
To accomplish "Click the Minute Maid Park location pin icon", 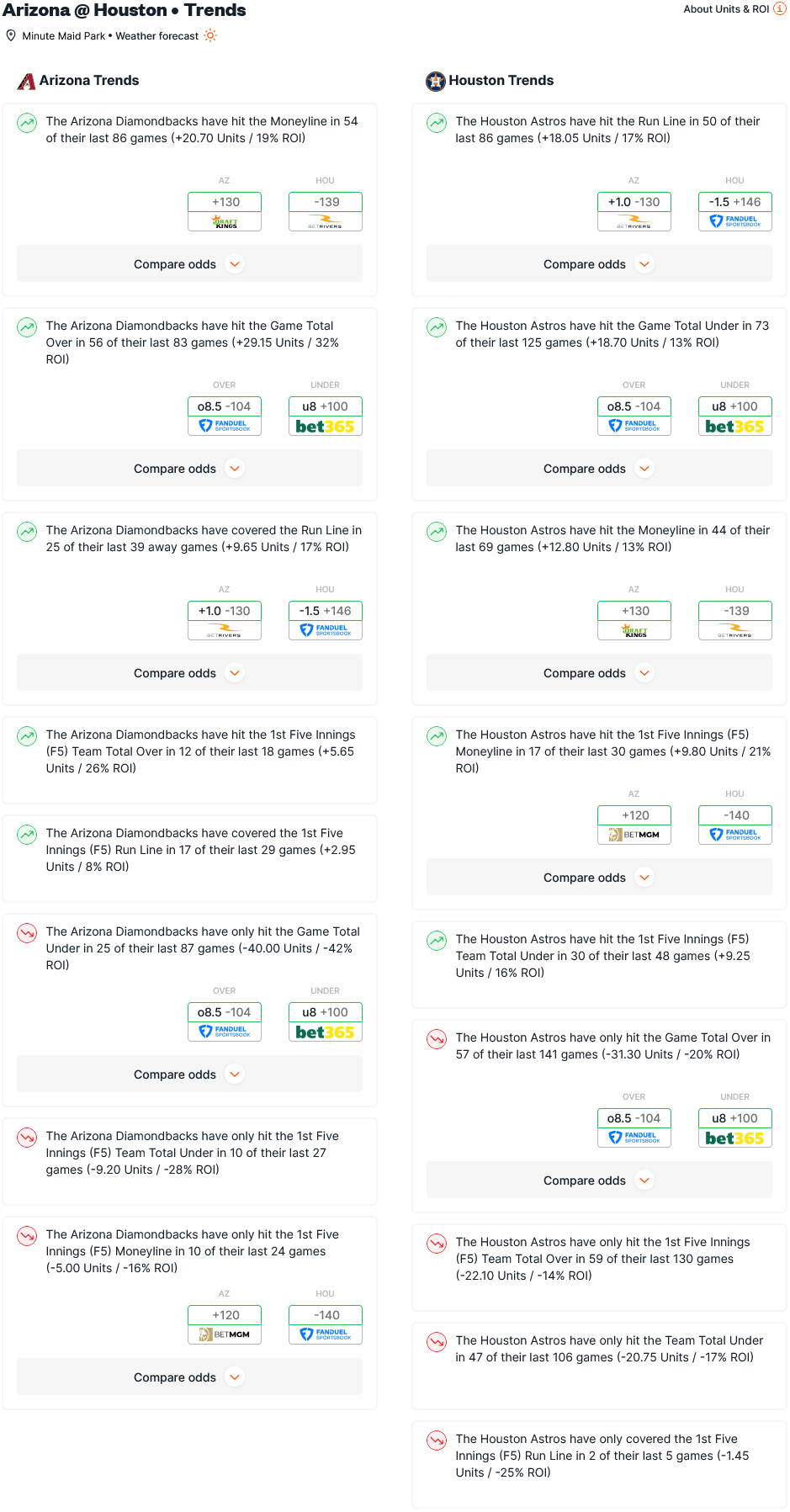I will point(11,35).
